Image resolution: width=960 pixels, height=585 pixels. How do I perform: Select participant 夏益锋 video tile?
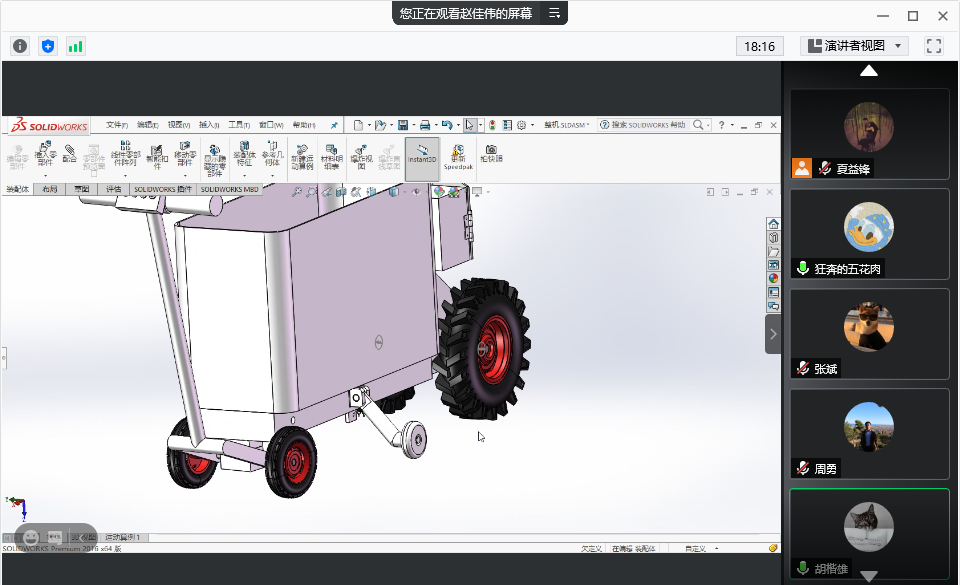coord(869,134)
